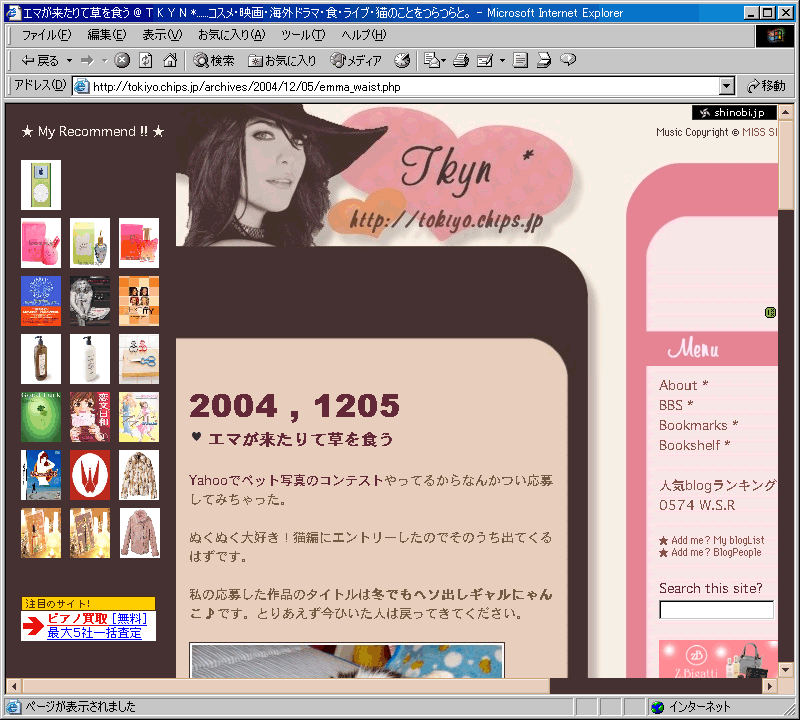Click the brown pump bottle thumbnail
Image resolution: width=800 pixels, height=720 pixels.
[41, 359]
